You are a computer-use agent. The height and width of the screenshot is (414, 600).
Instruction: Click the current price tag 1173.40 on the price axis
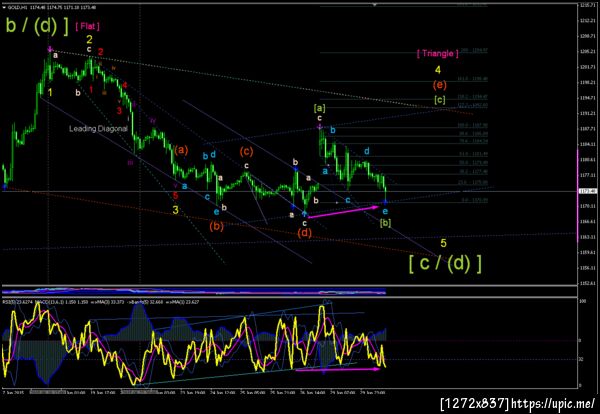pyautogui.click(x=587, y=191)
